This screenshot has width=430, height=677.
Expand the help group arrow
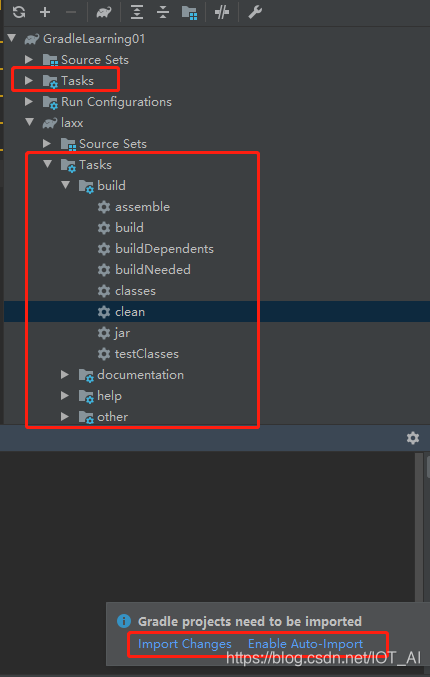(x=65, y=395)
